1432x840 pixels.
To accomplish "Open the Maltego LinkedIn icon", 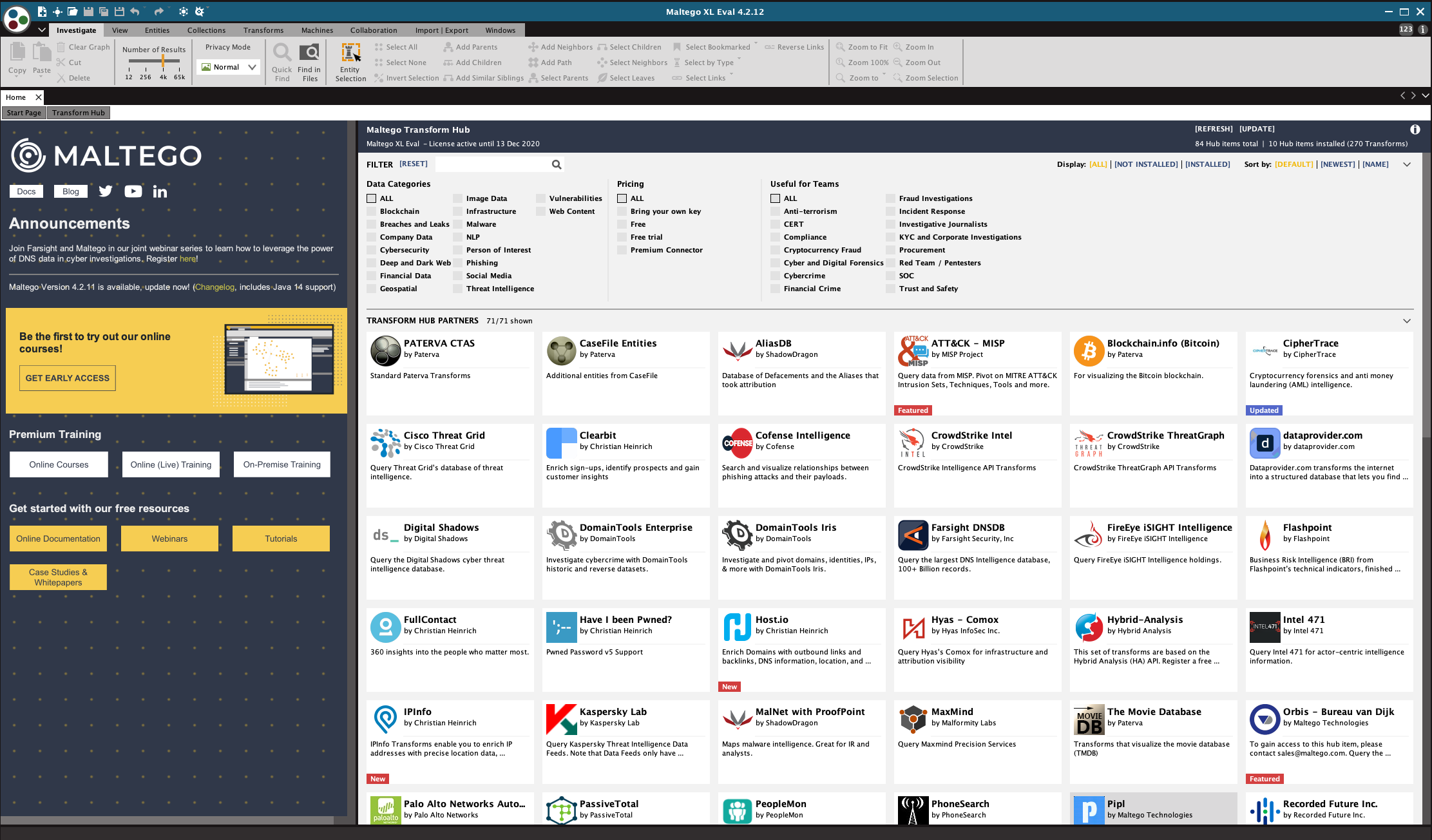I will pyautogui.click(x=160, y=191).
